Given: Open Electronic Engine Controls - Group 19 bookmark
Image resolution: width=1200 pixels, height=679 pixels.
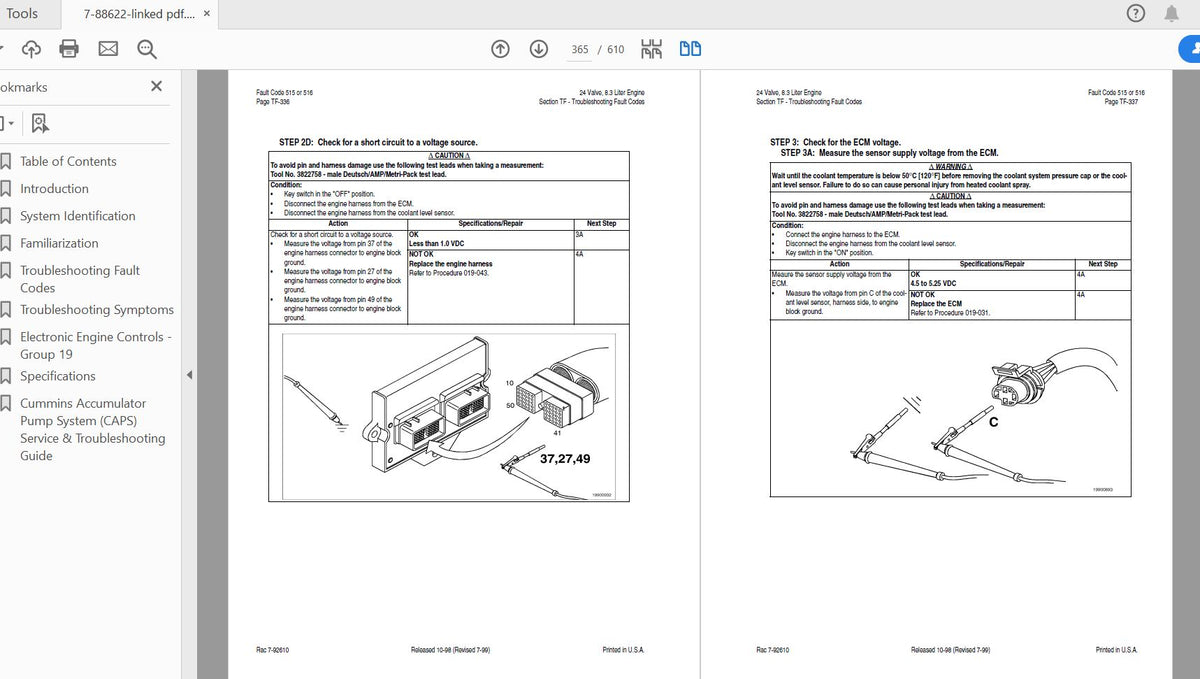Looking at the screenshot, I should [x=96, y=345].
